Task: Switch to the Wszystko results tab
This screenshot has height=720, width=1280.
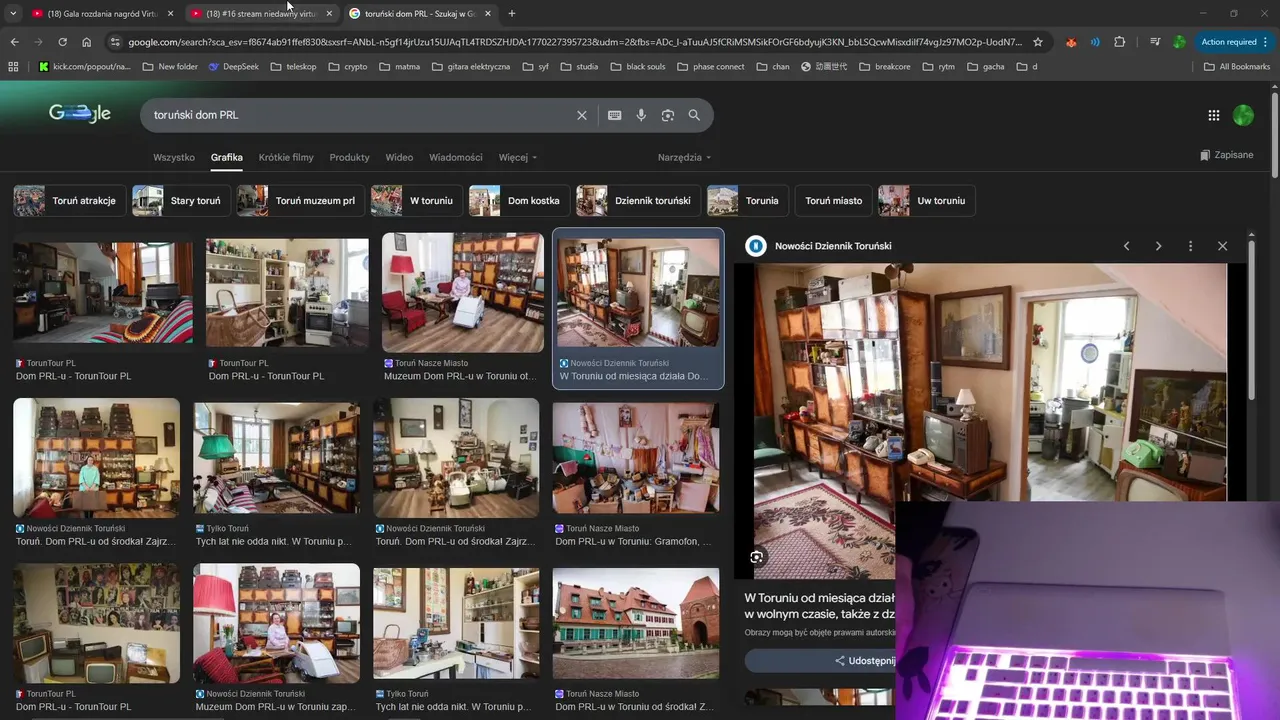Action: tap(174, 157)
